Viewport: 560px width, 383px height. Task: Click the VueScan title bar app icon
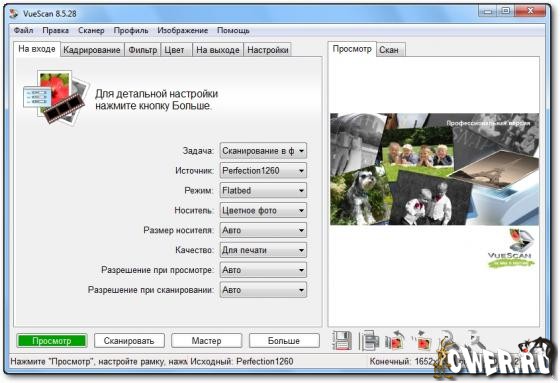click(x=14, y=14)
